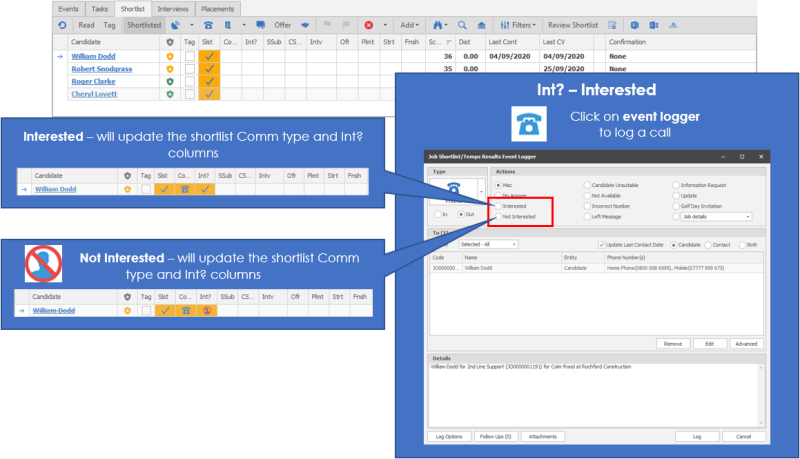Click the refresh icon in shortlist toolbar
This screenshot has height=459, width=800.
pos(62,24)
